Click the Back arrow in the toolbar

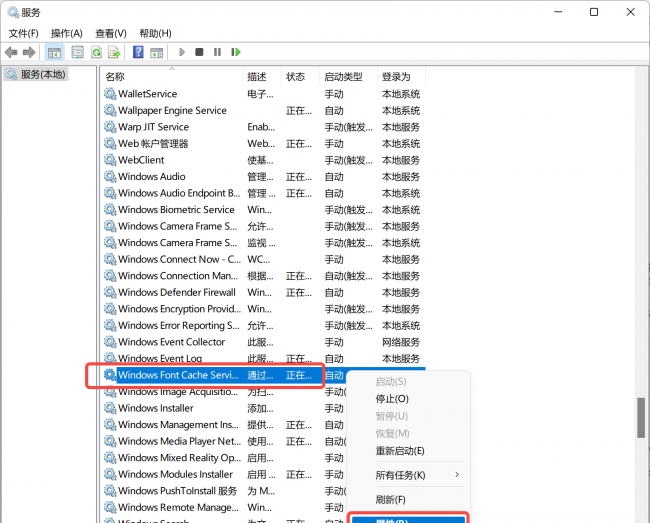pyautogui.click(x=11, y=52)
